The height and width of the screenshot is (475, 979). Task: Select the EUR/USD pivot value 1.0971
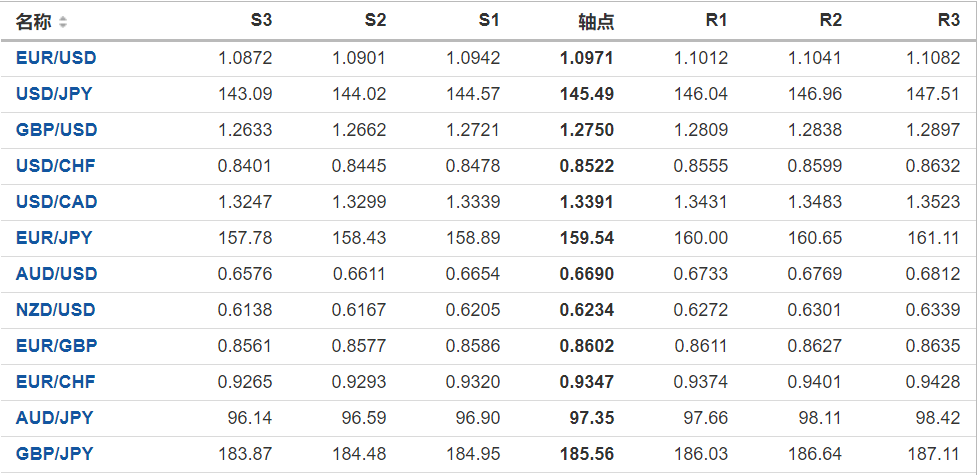[x=587, y=58]
